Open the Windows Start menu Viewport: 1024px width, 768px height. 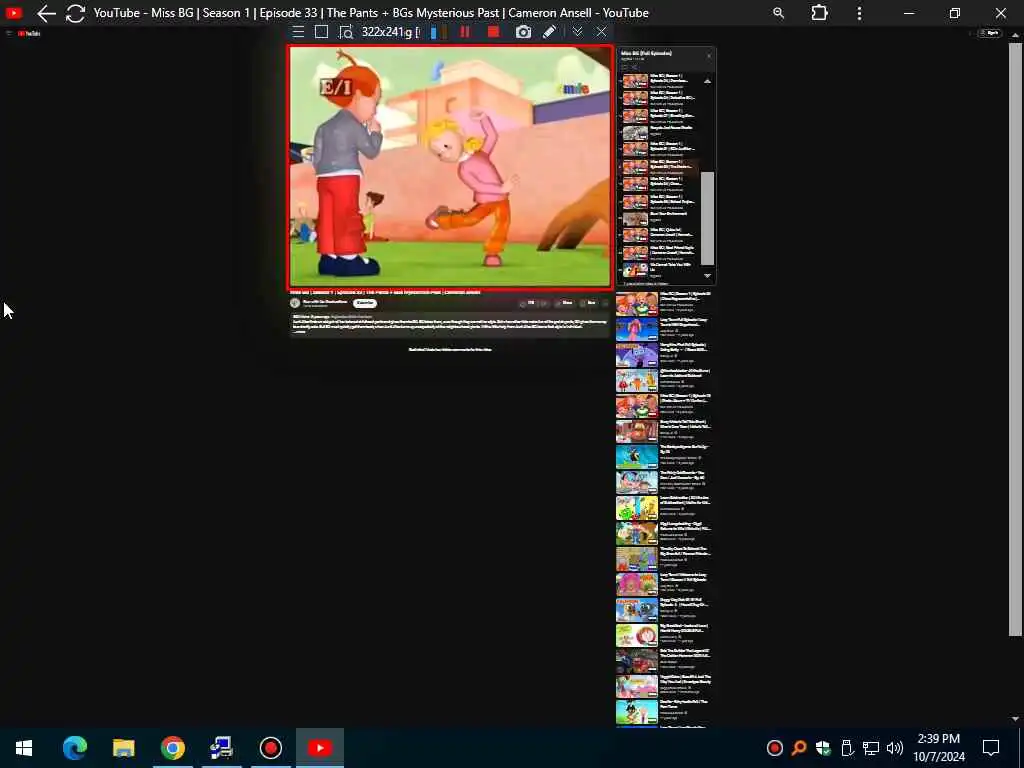tap(24, 748)
